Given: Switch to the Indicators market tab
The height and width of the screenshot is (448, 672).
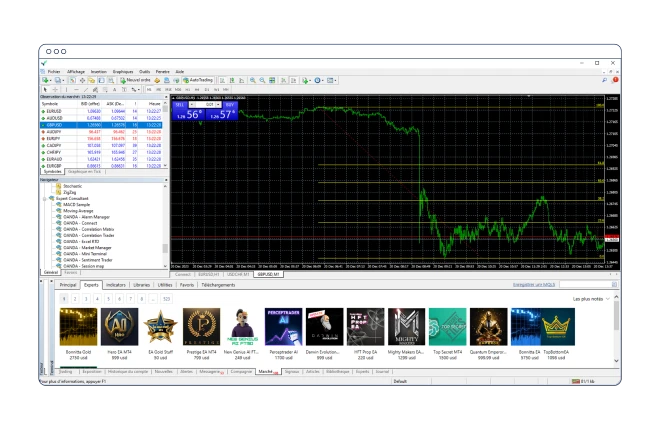Looking at the screenshot, I should click(116, 285).
